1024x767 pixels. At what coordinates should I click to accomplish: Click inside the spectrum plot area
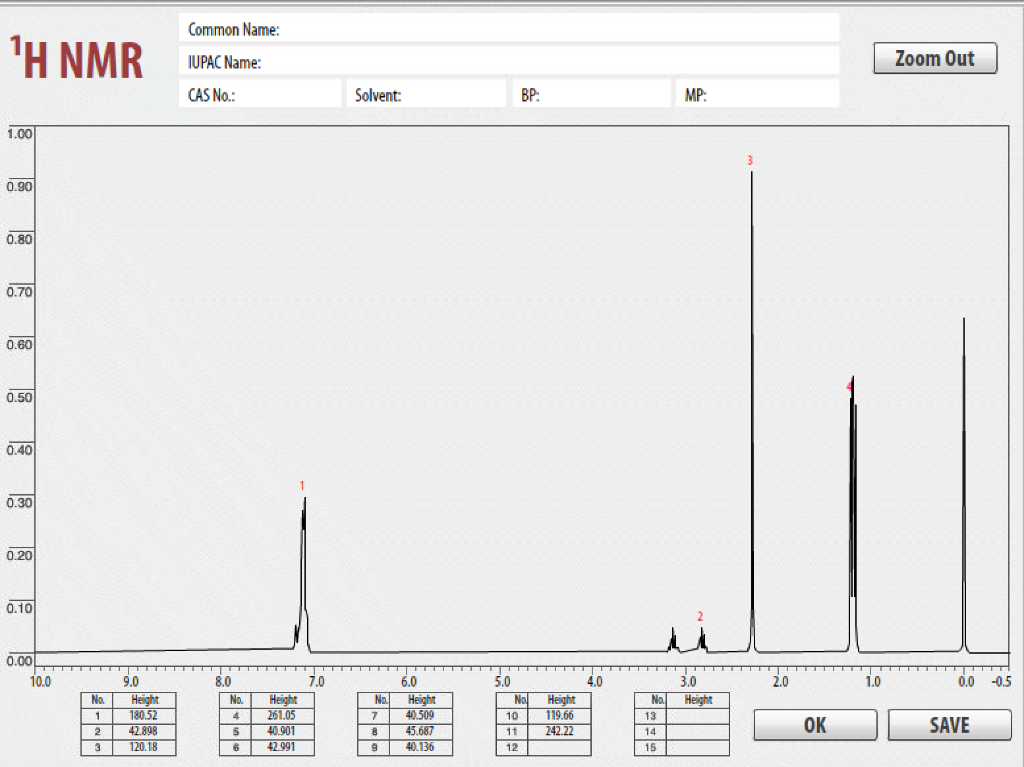click(x=500, y=400)
